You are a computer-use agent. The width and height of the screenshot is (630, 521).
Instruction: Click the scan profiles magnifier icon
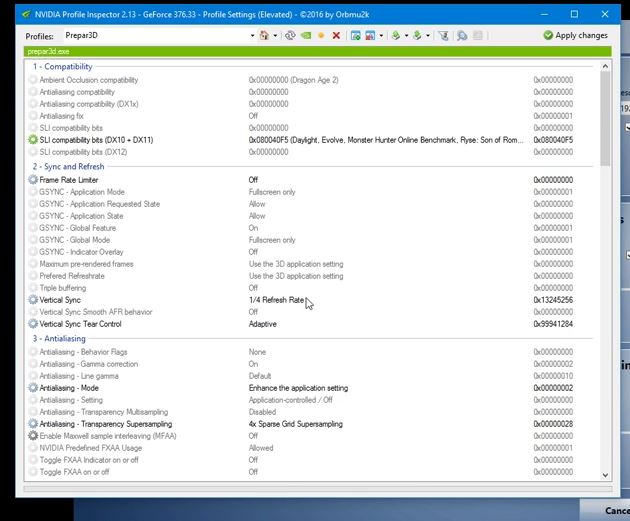[x=462, y=35]
